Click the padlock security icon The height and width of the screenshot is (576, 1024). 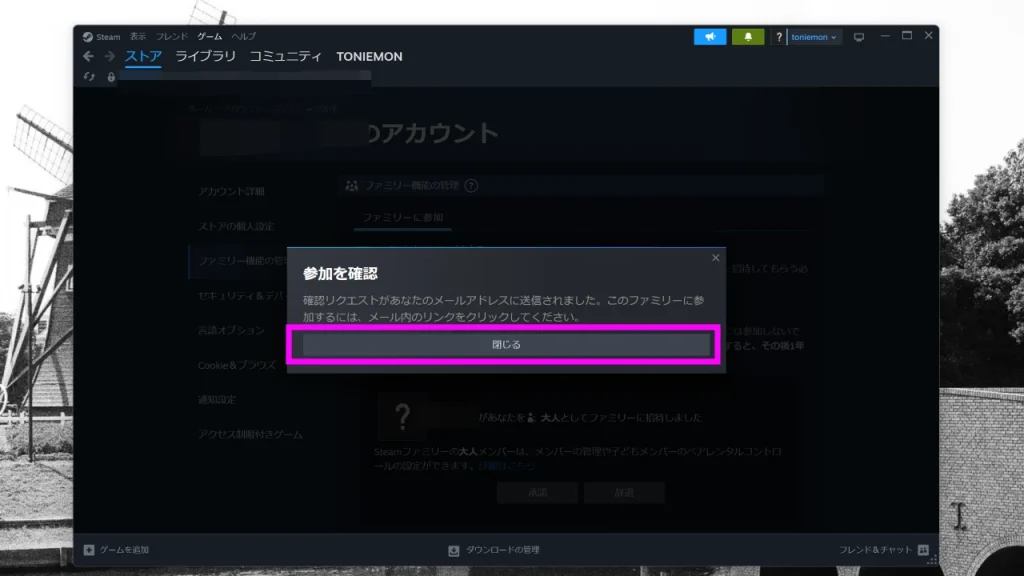[x=111, y=77]
